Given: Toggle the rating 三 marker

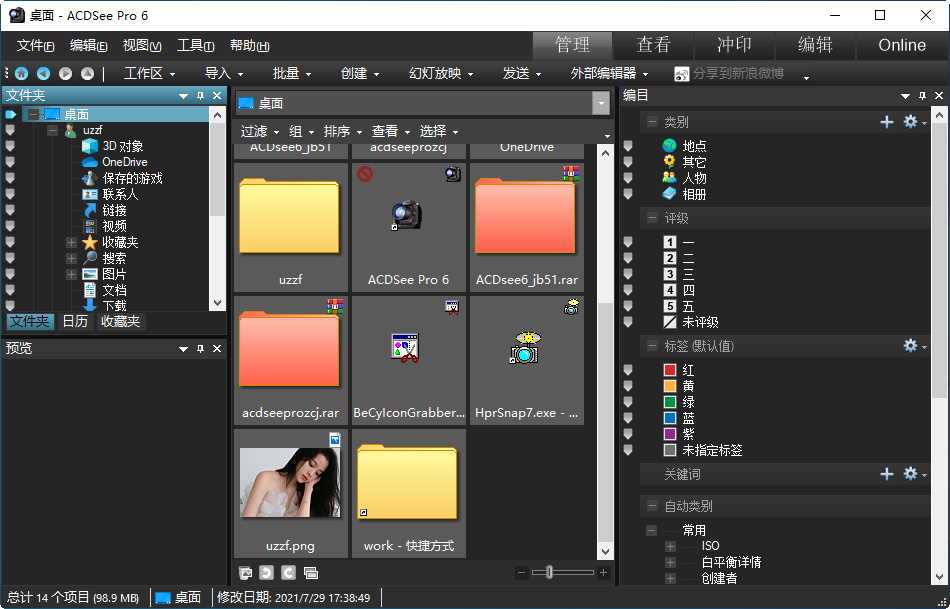Looking at the screenshot, I should (628, 274).
